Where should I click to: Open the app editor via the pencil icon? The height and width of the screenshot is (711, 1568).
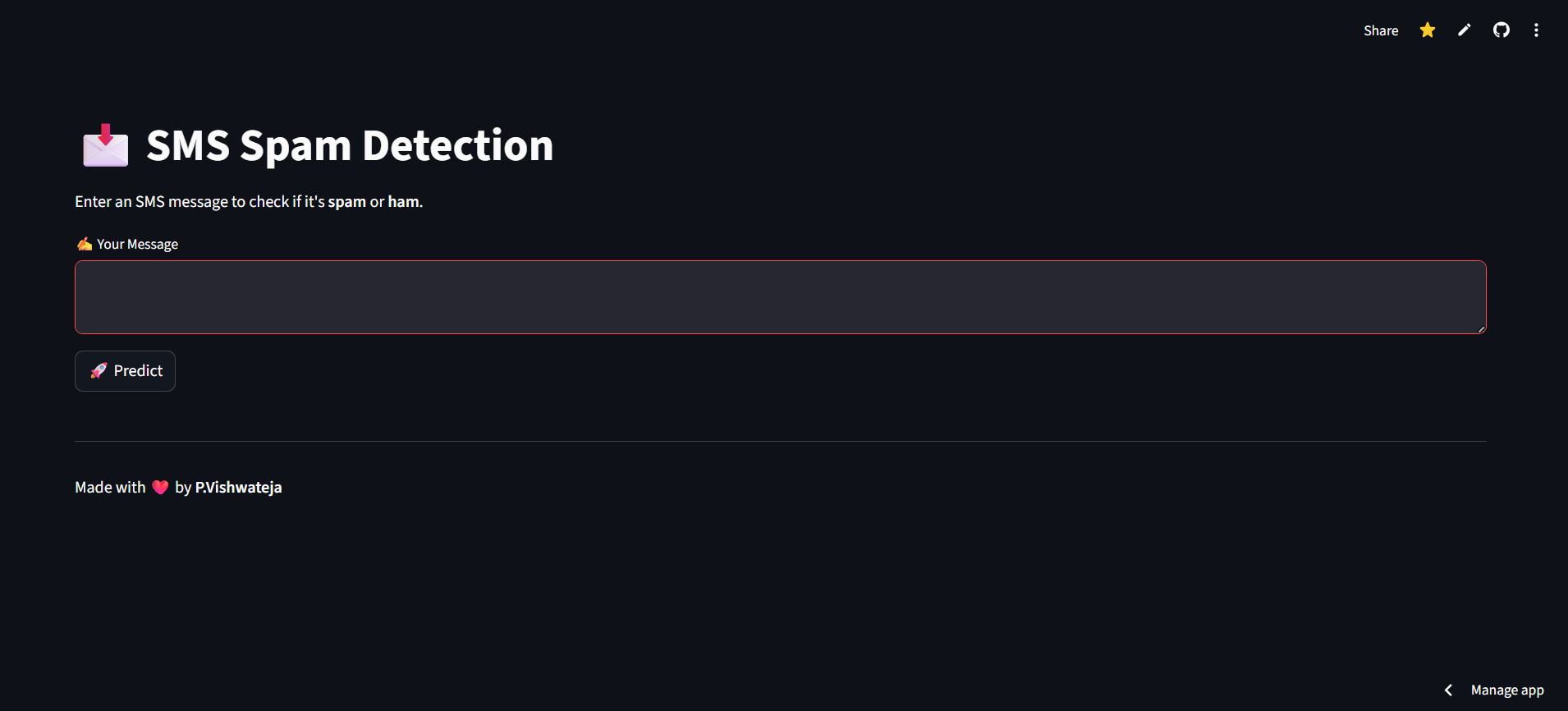(1464, 30)
